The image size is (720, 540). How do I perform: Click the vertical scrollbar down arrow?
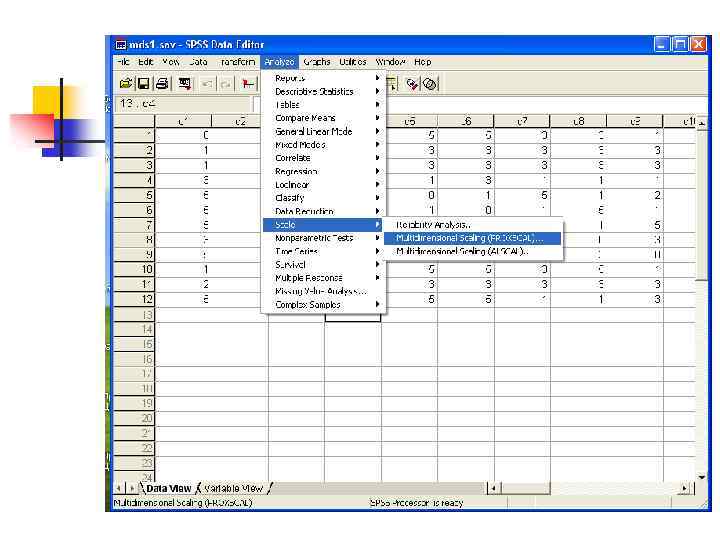(702, 478)
